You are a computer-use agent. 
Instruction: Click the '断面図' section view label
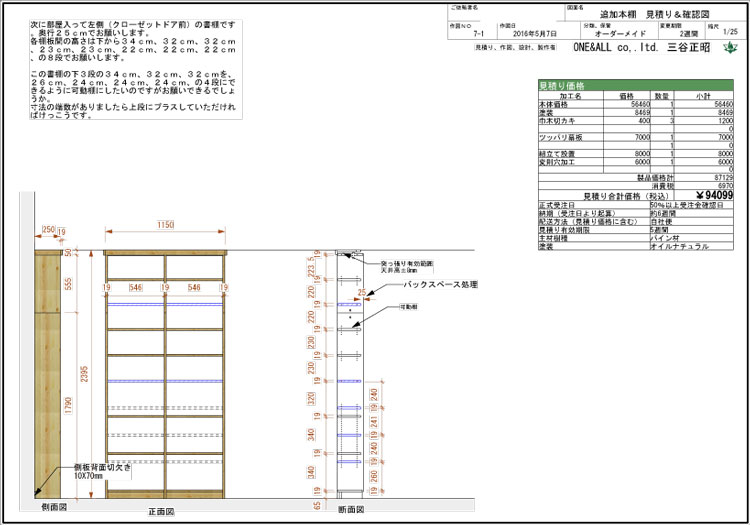[x=351, y=510]
